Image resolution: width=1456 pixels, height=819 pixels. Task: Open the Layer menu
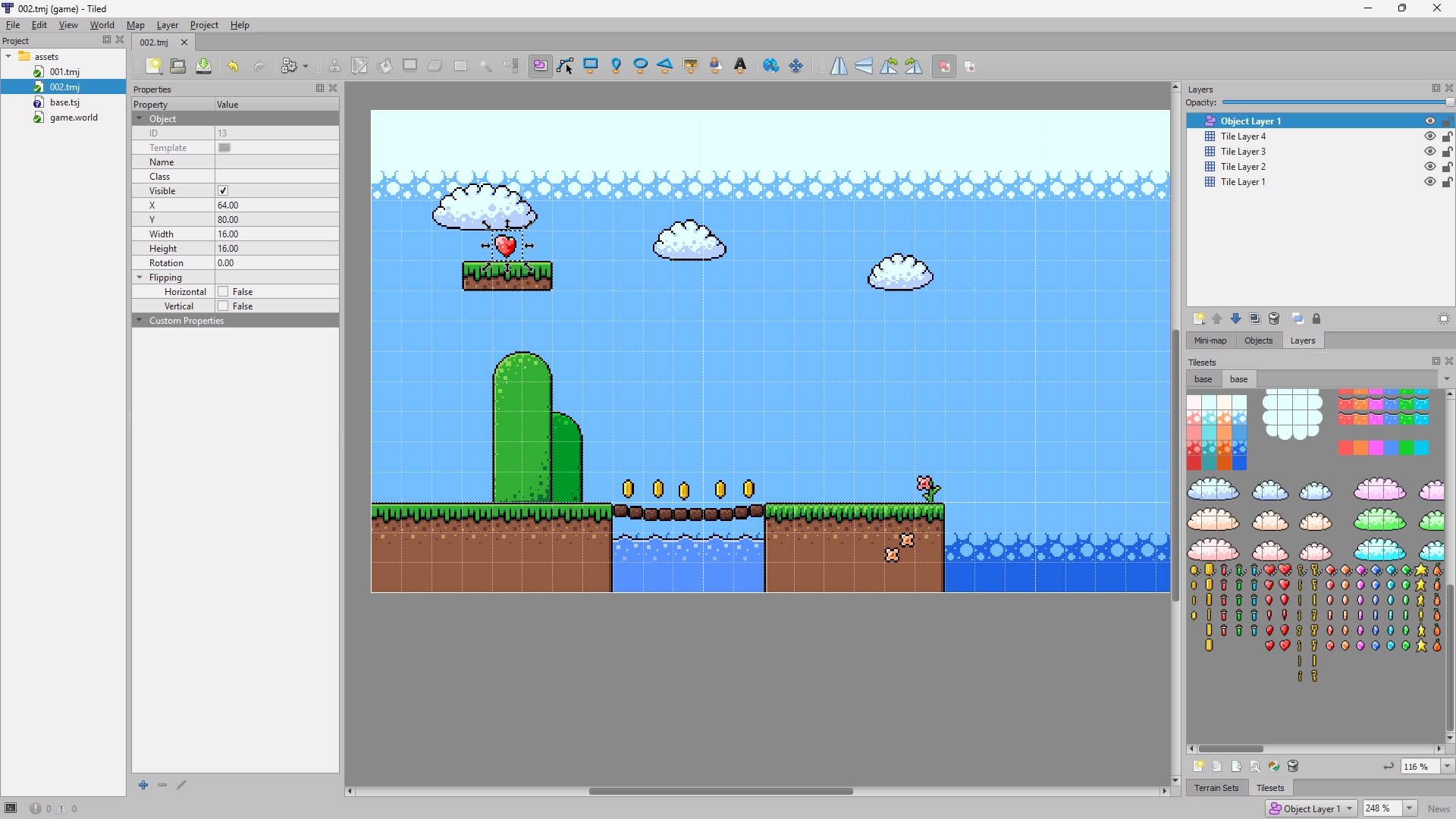[x=167, y=25]
